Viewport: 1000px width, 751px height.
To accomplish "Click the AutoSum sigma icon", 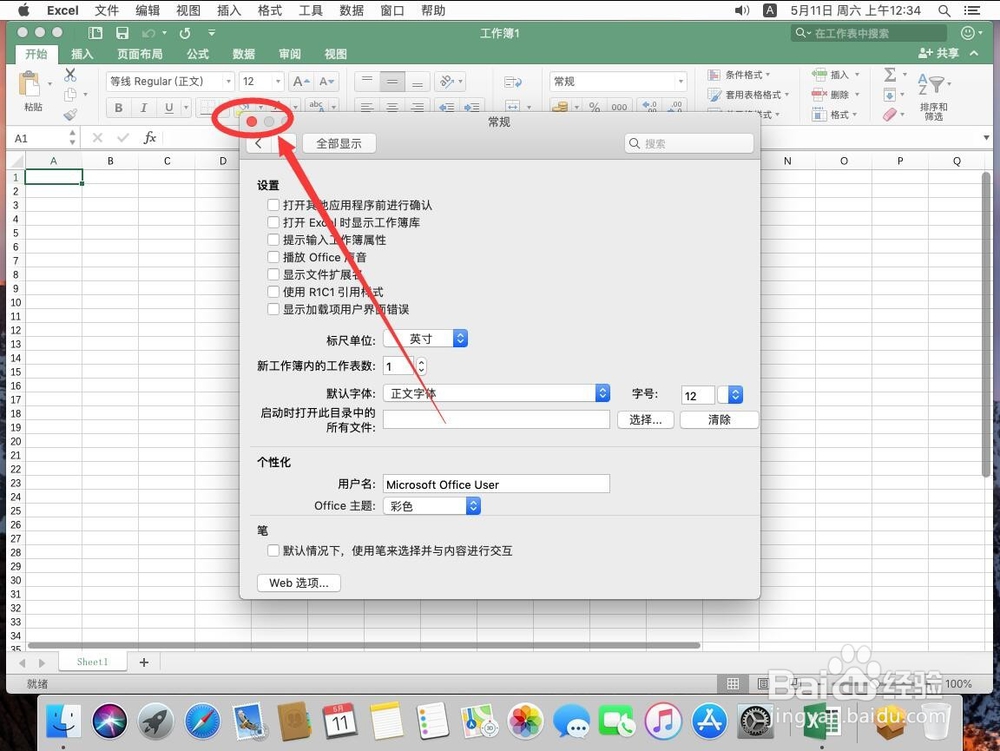I will tap(890, 75).
